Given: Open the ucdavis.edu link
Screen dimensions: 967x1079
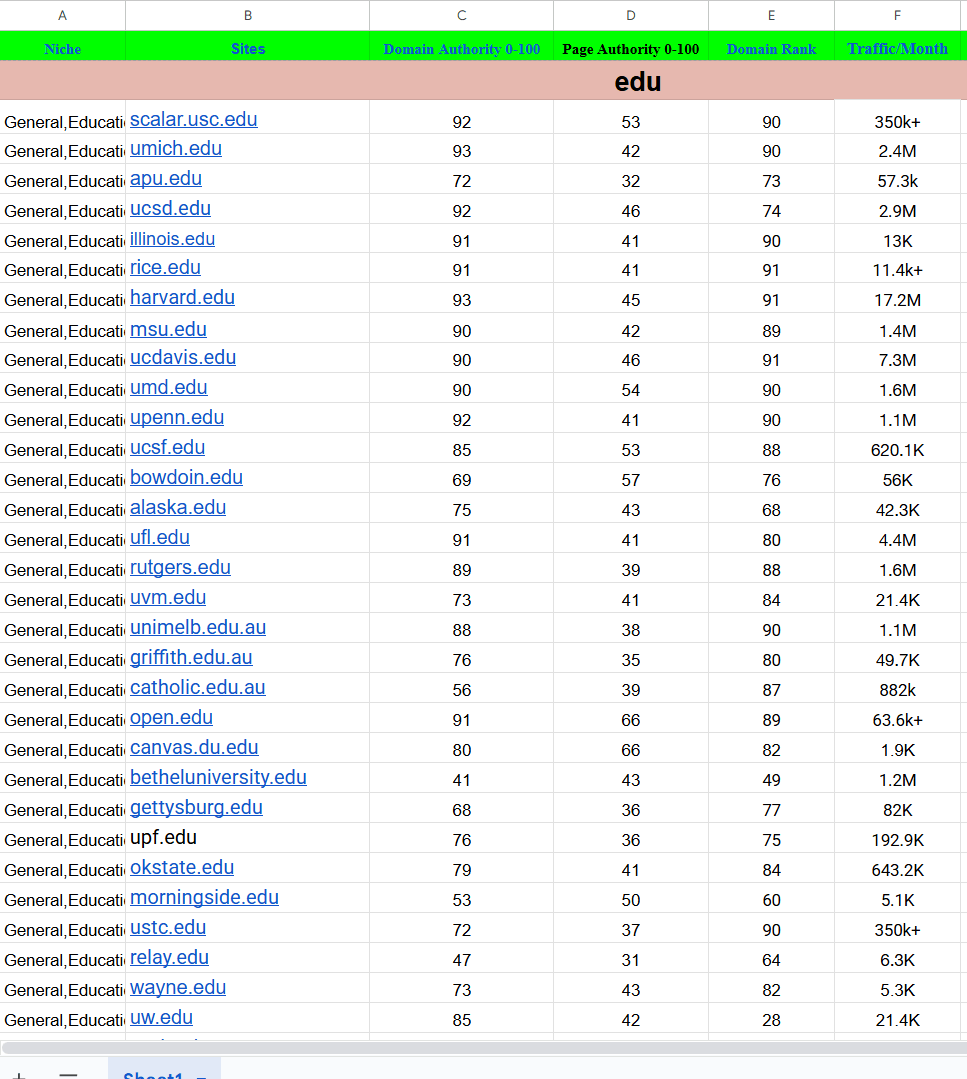Looking at the screenshot, I should click(183, 358).
